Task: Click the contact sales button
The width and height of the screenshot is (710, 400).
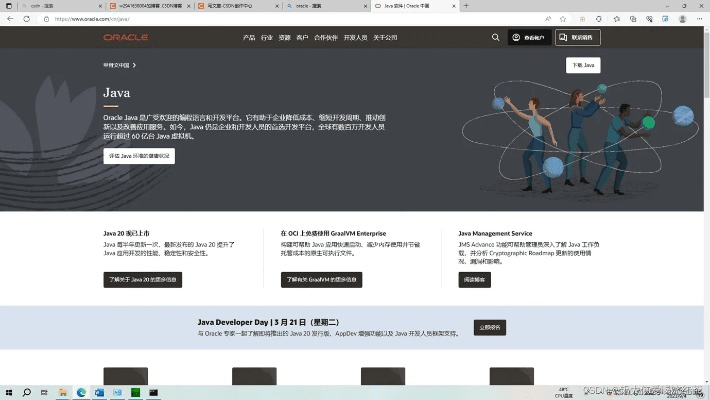Action: click(578, 38)
